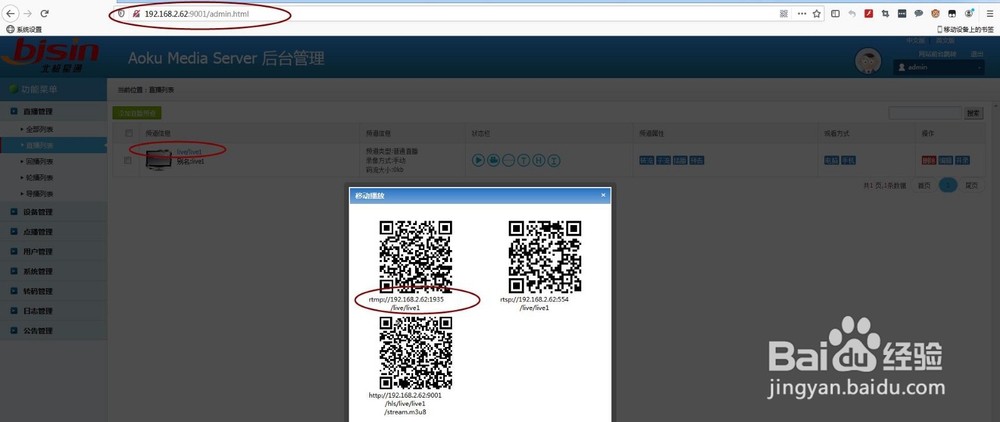The image size is (1000, 422).
Task: Open the page actions three-dot menu
Action: [x=802, y=13]
